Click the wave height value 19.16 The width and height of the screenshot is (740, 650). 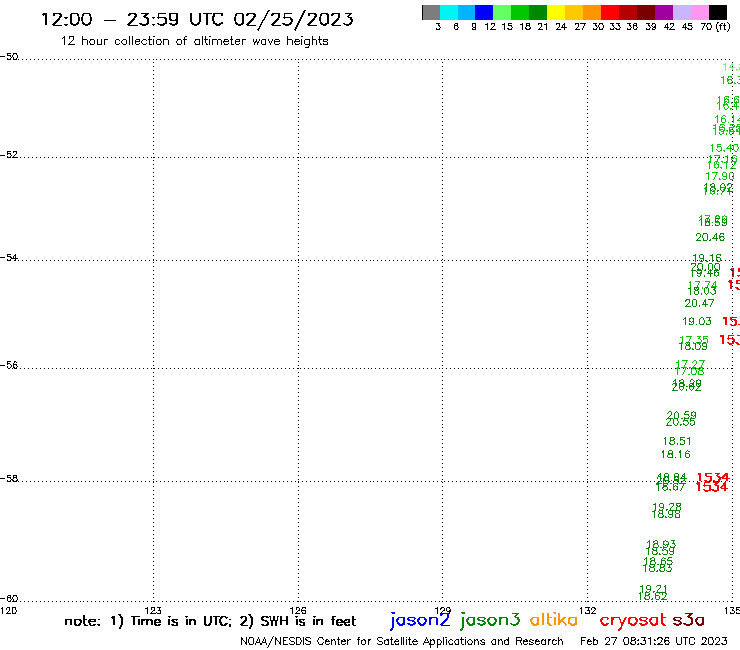pyautogui.click(x=706, y=258)
